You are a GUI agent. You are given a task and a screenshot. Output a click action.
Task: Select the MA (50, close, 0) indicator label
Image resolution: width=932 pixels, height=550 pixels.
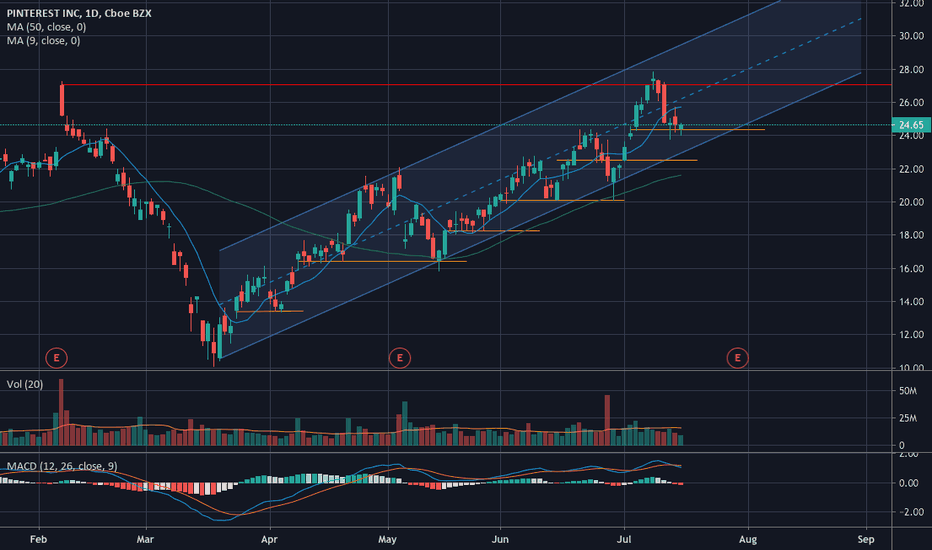[46, 27]
